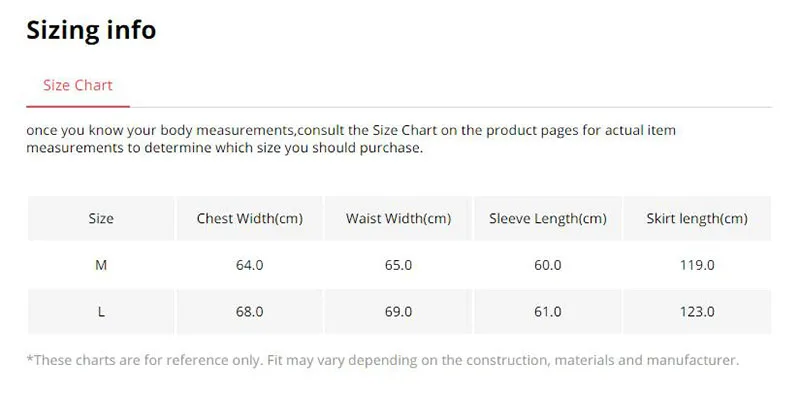Click the 119.0 skirt length cell

click(697, 265)
